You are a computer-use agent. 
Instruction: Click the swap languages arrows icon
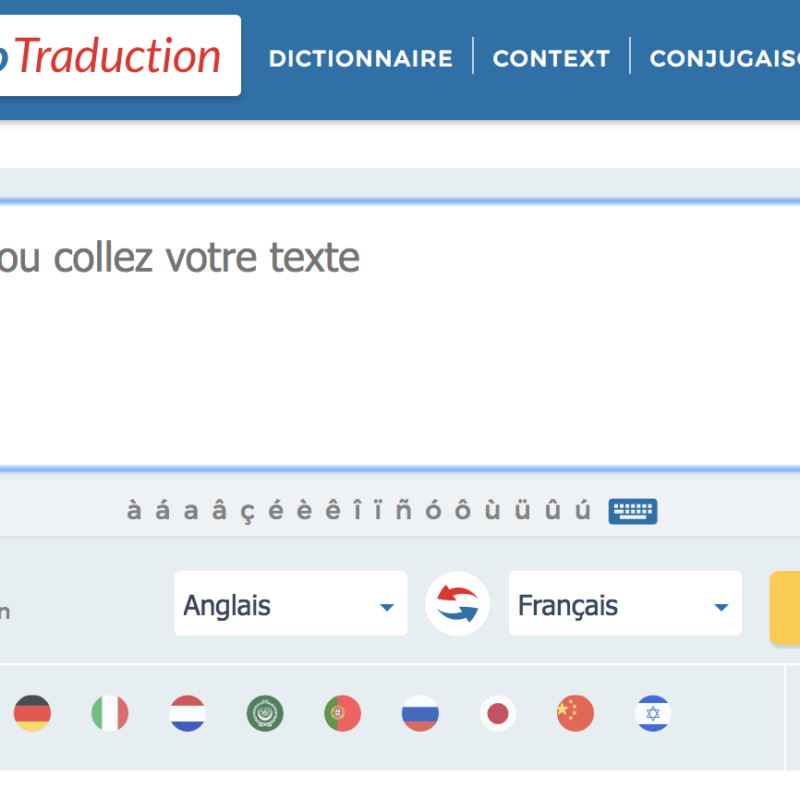(x=457, y=604)
